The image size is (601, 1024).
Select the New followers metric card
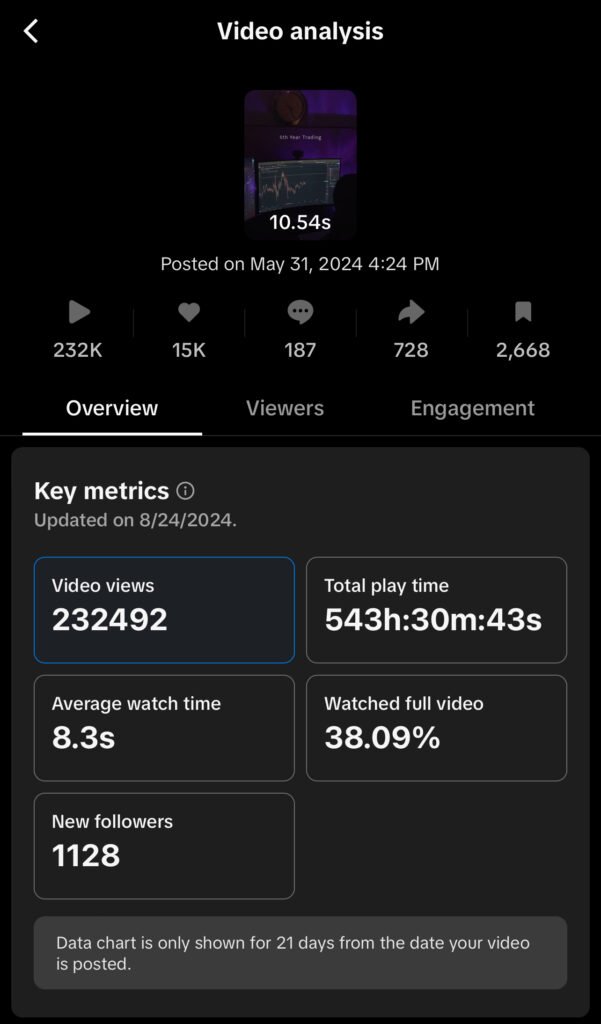(x=164, y=846)
